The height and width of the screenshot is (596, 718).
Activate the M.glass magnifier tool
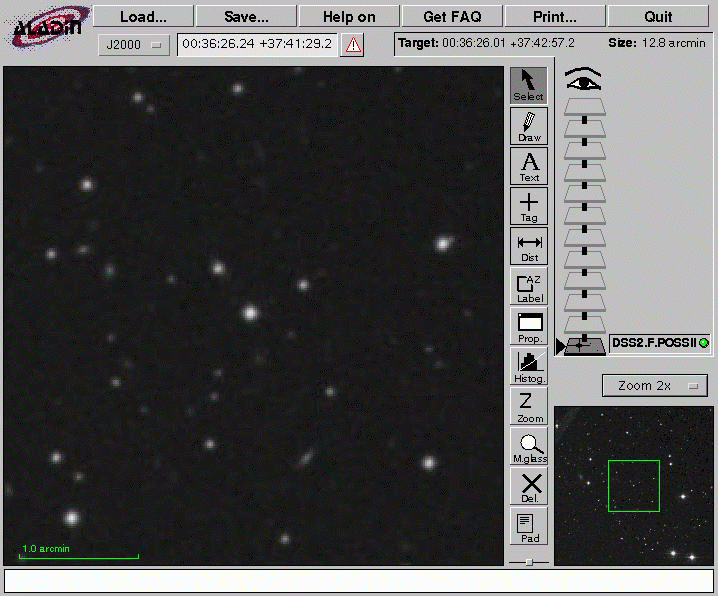[x=529, y=446]
